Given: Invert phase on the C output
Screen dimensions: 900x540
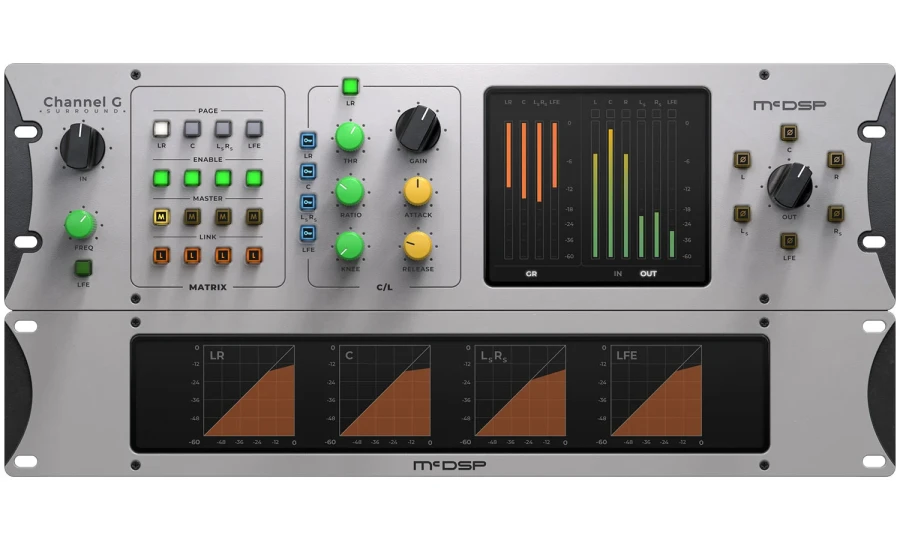Looking at the screenshot, I should [789, 133].
